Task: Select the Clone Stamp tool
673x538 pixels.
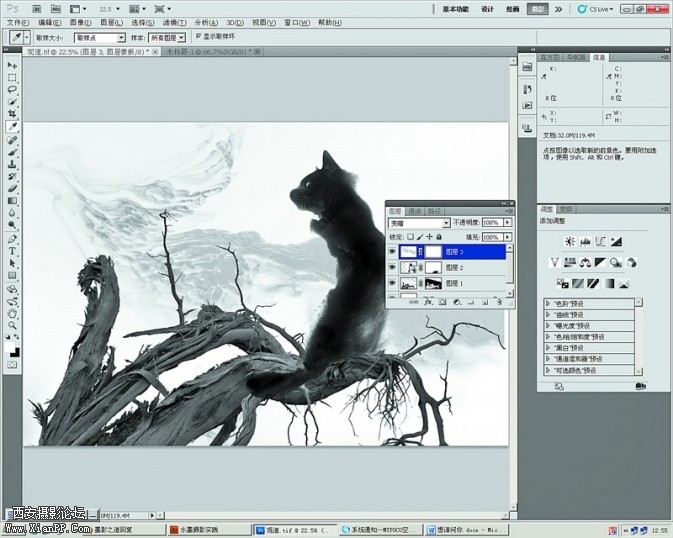Action: click(x=12, y=164)
